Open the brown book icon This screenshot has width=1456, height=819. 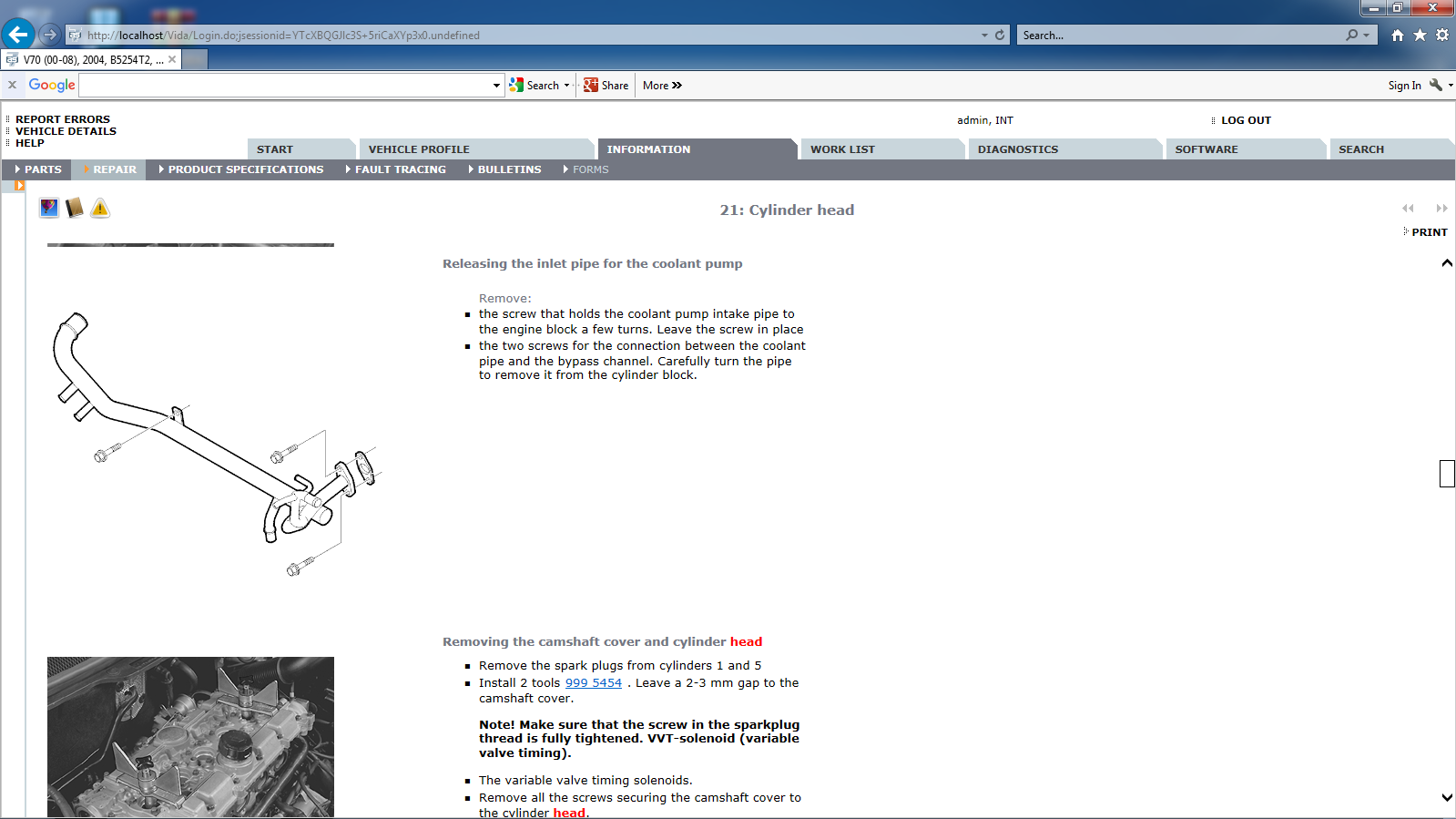(x=75, y=209)
